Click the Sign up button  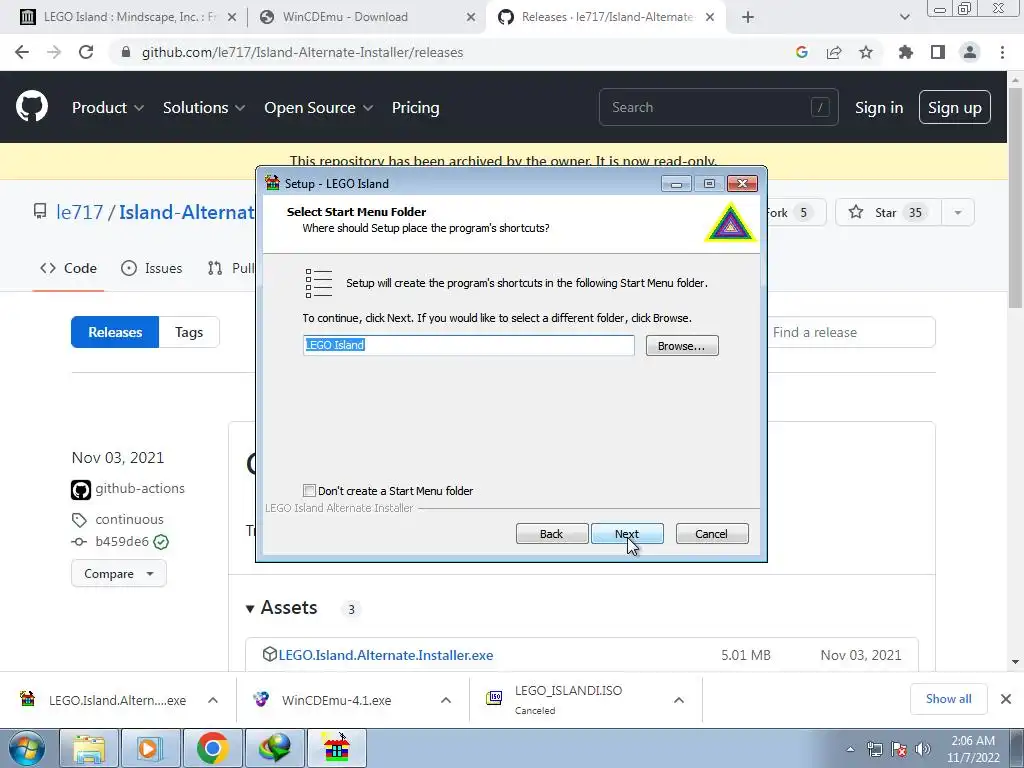point(955,107)
